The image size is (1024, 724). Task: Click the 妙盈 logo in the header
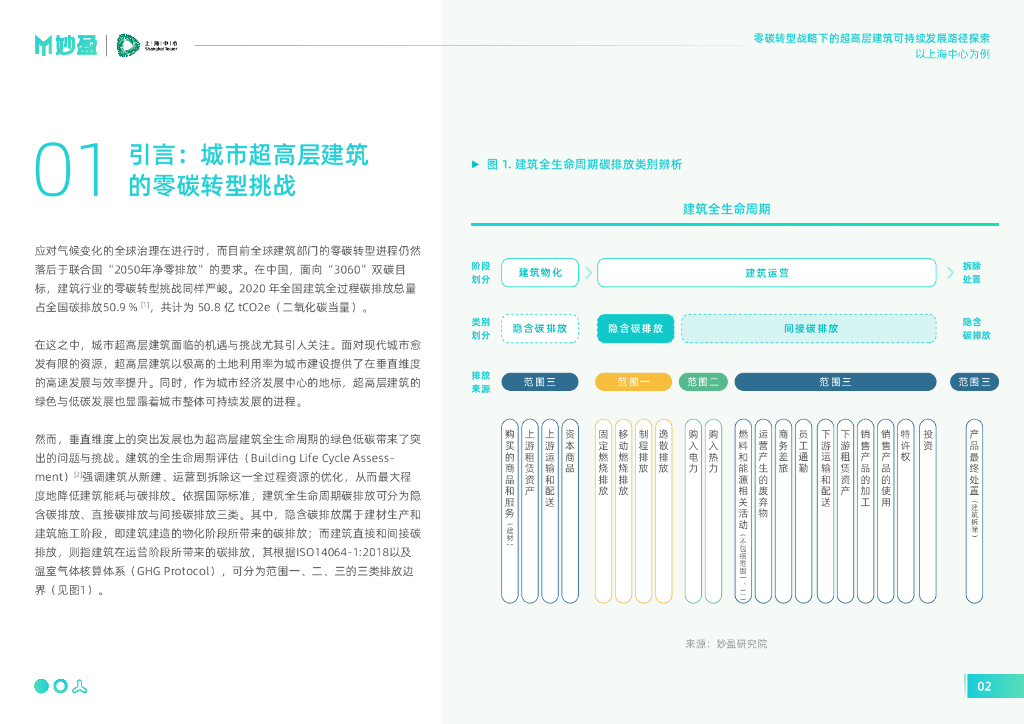pyautogui.click(x=65, y=45)
